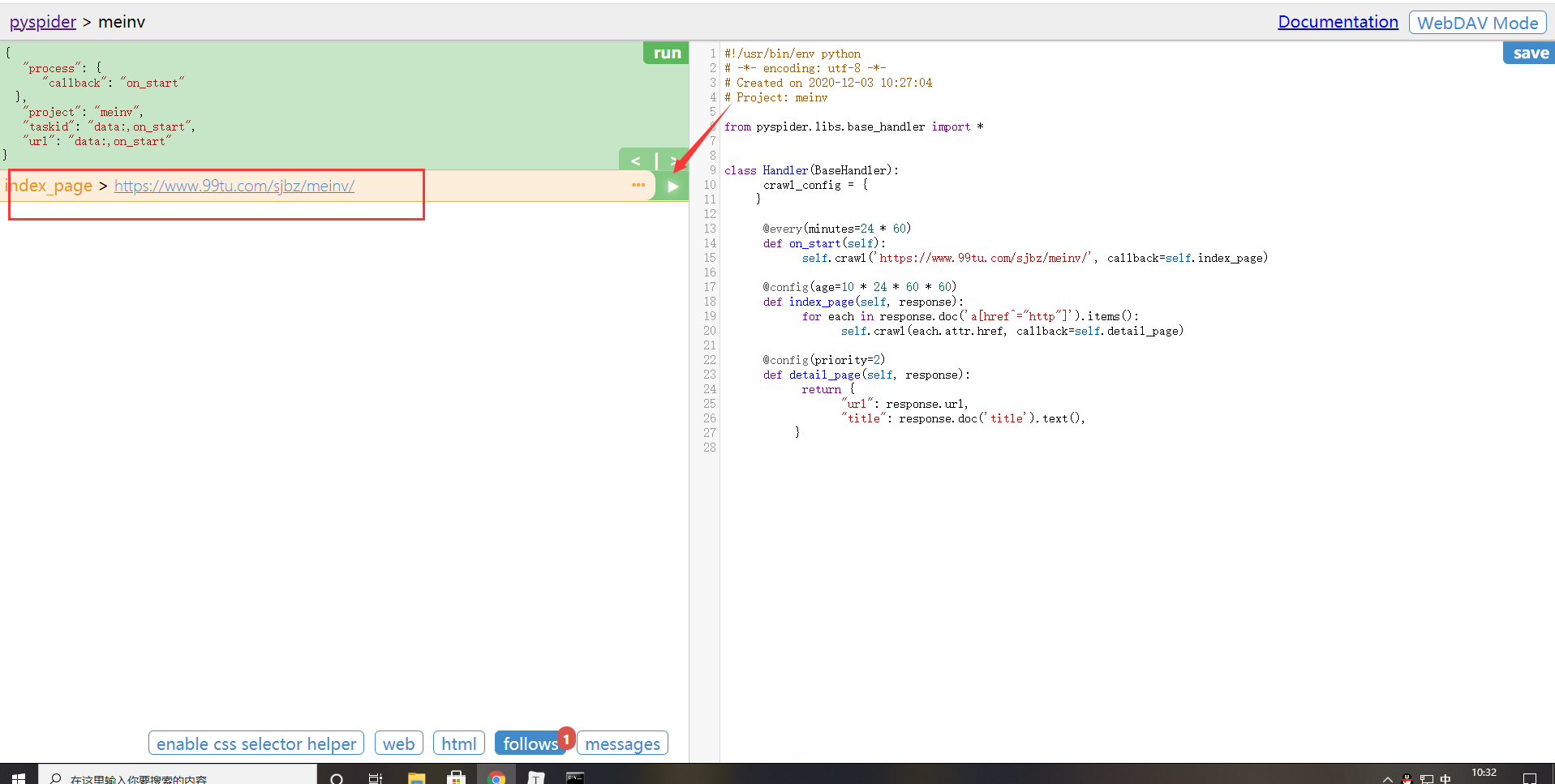Click the green run button

pos(667,53)
